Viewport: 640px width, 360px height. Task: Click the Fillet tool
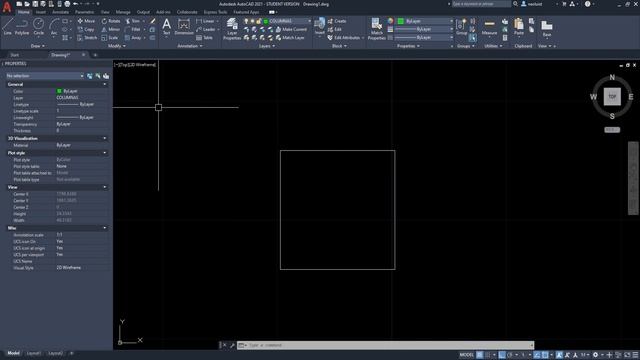[133, 29]
